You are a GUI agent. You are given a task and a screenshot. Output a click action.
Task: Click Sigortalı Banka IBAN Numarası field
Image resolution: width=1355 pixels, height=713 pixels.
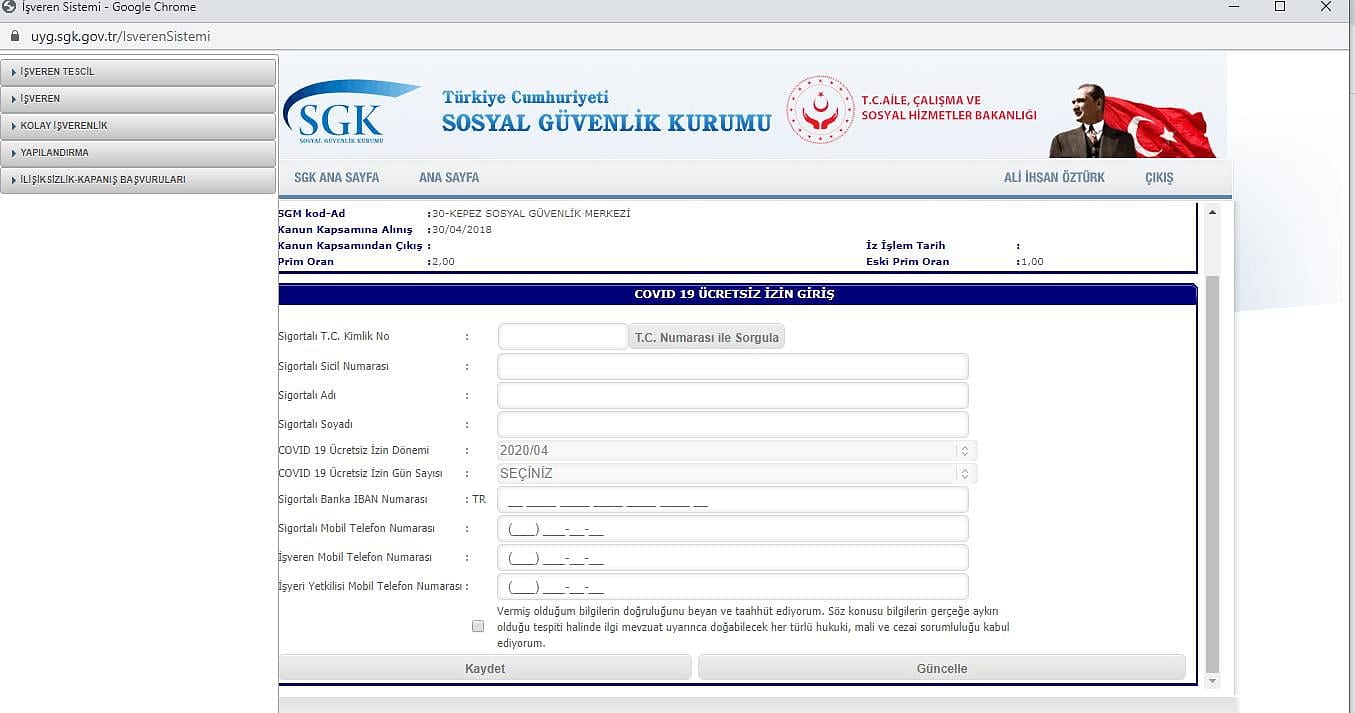(x=733, y=499)
